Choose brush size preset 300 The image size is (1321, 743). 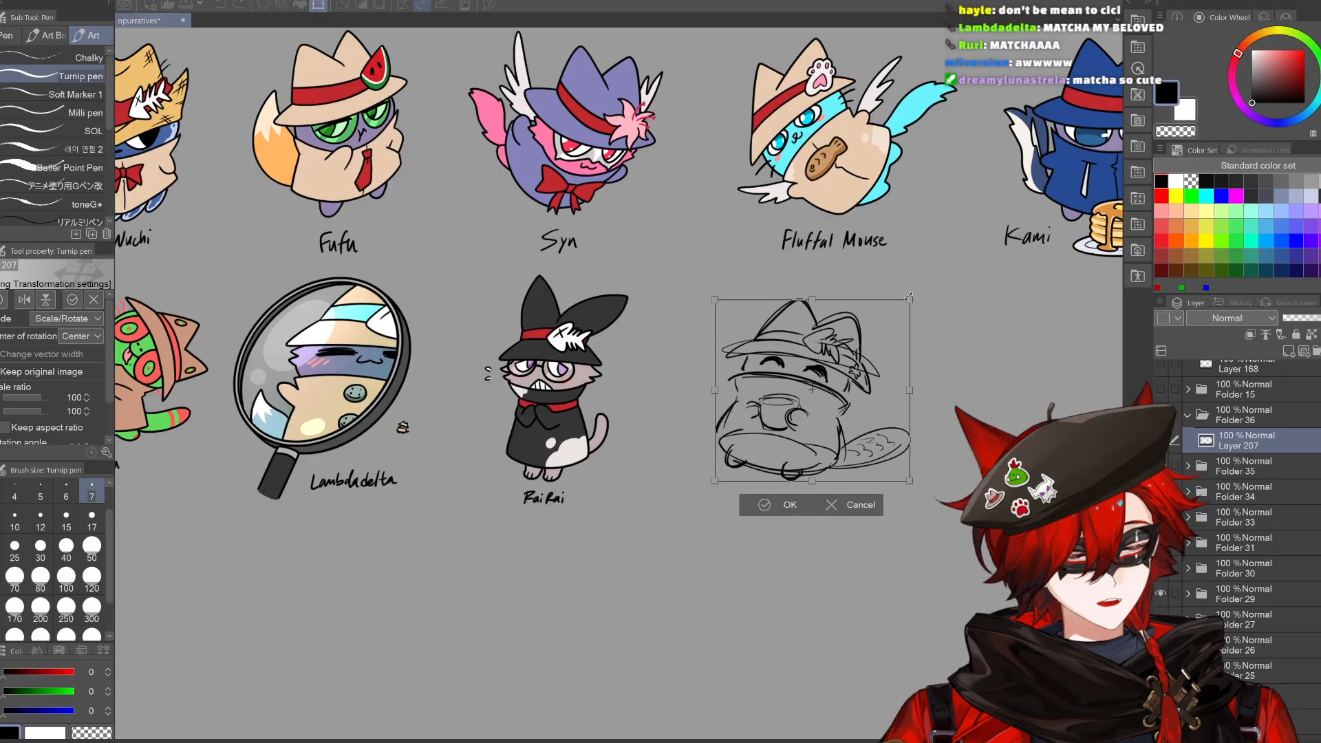coord(92,612)
